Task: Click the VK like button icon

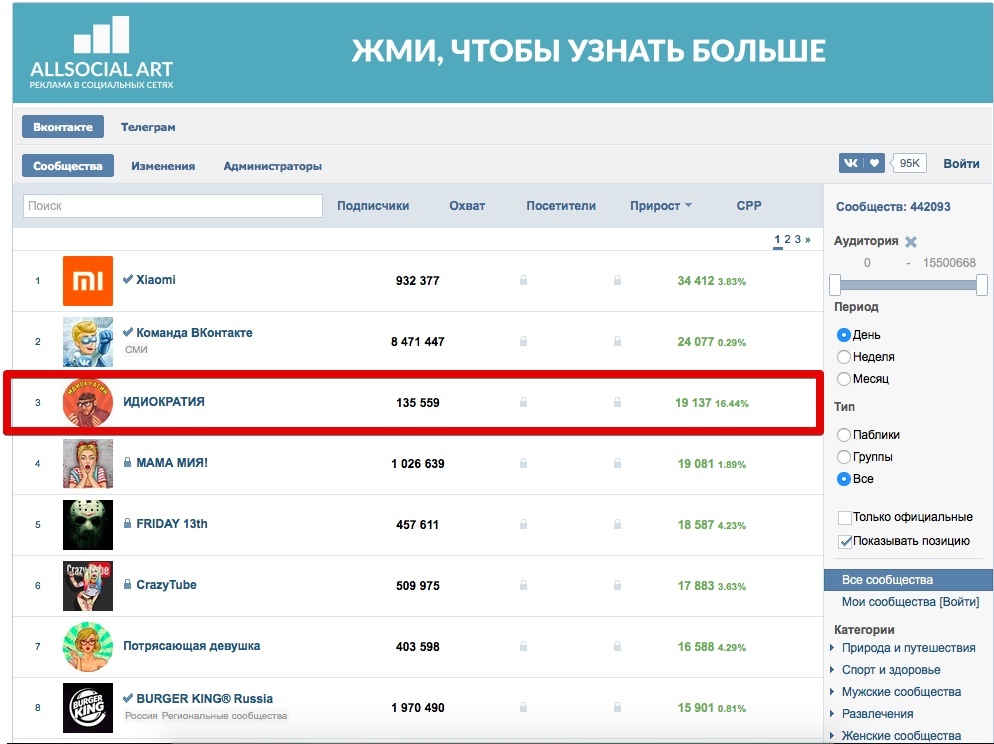Action: 862,164
